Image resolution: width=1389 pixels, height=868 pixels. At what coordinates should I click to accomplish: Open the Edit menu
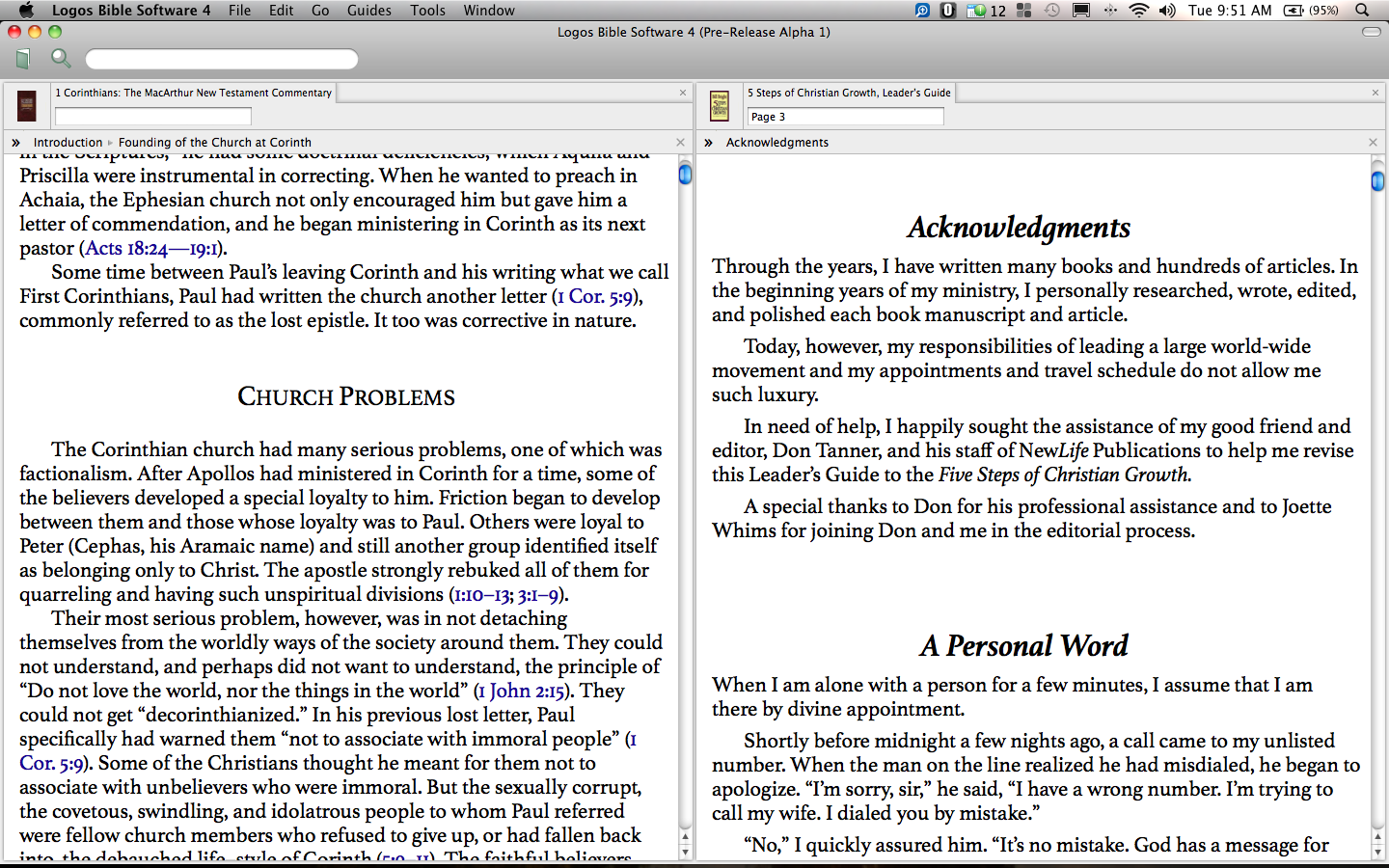[x=282, y=11]
